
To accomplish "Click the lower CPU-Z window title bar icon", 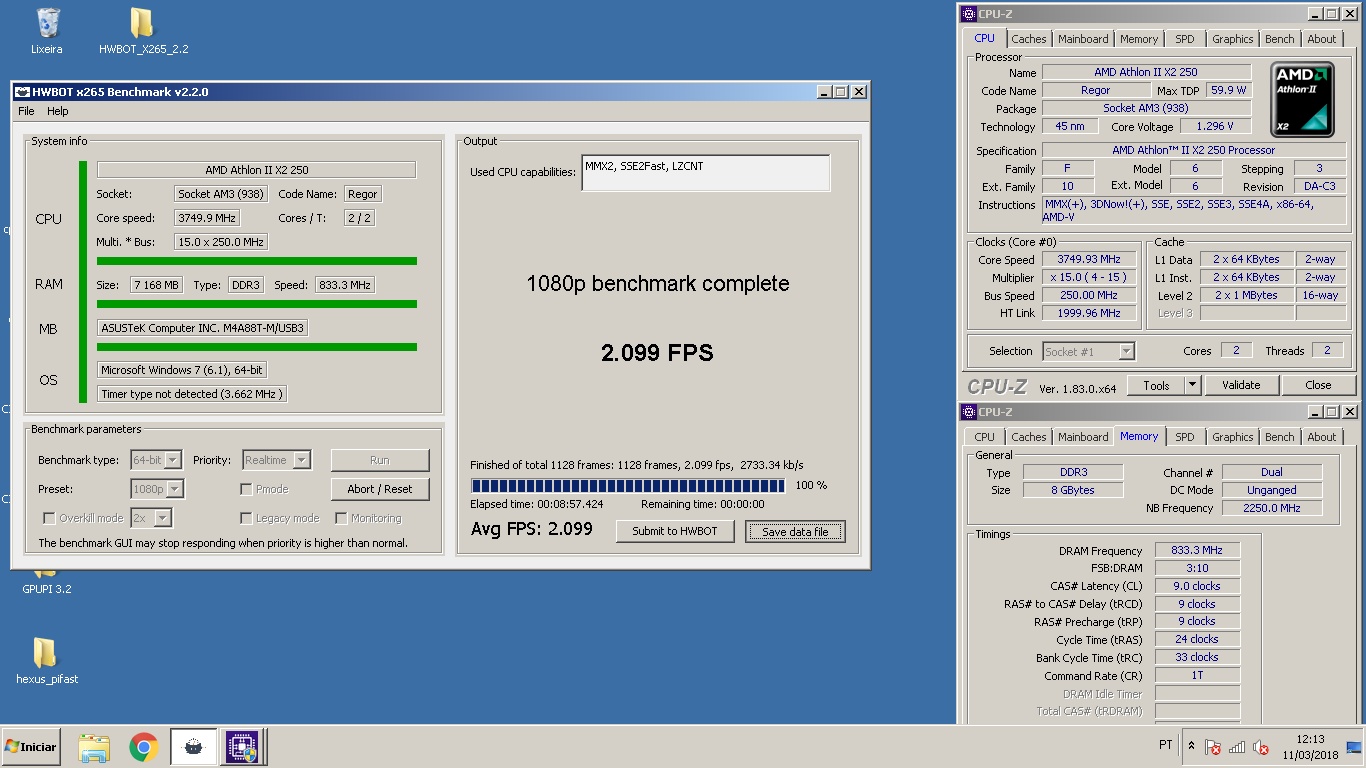I will pos(968,412).
